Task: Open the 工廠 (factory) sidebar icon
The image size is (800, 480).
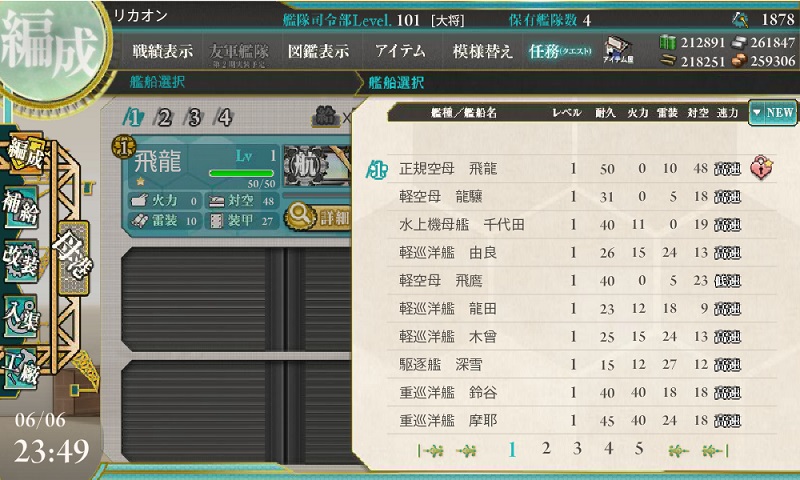Action: (x=21, y=369)
